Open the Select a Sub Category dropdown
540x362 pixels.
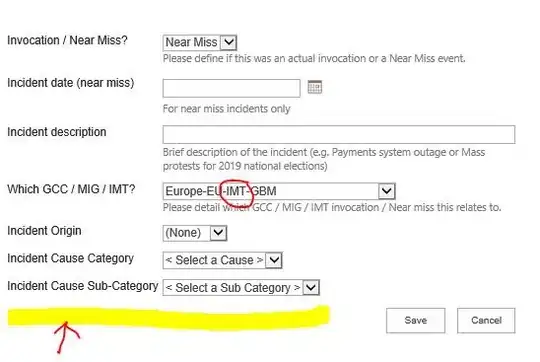(241, 288)
